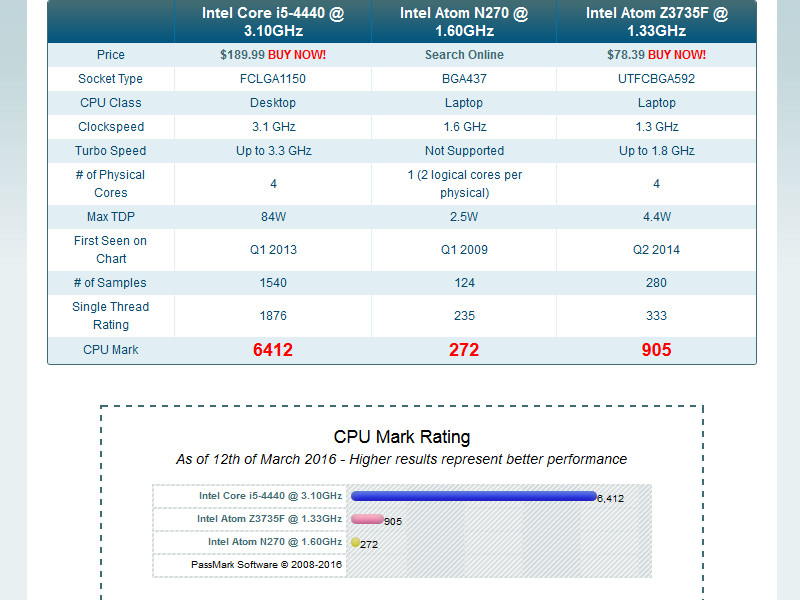Click the Max TDP row label
Image resolution: width=800 pixels, height=600 pixels.
[x=111, y=217]
